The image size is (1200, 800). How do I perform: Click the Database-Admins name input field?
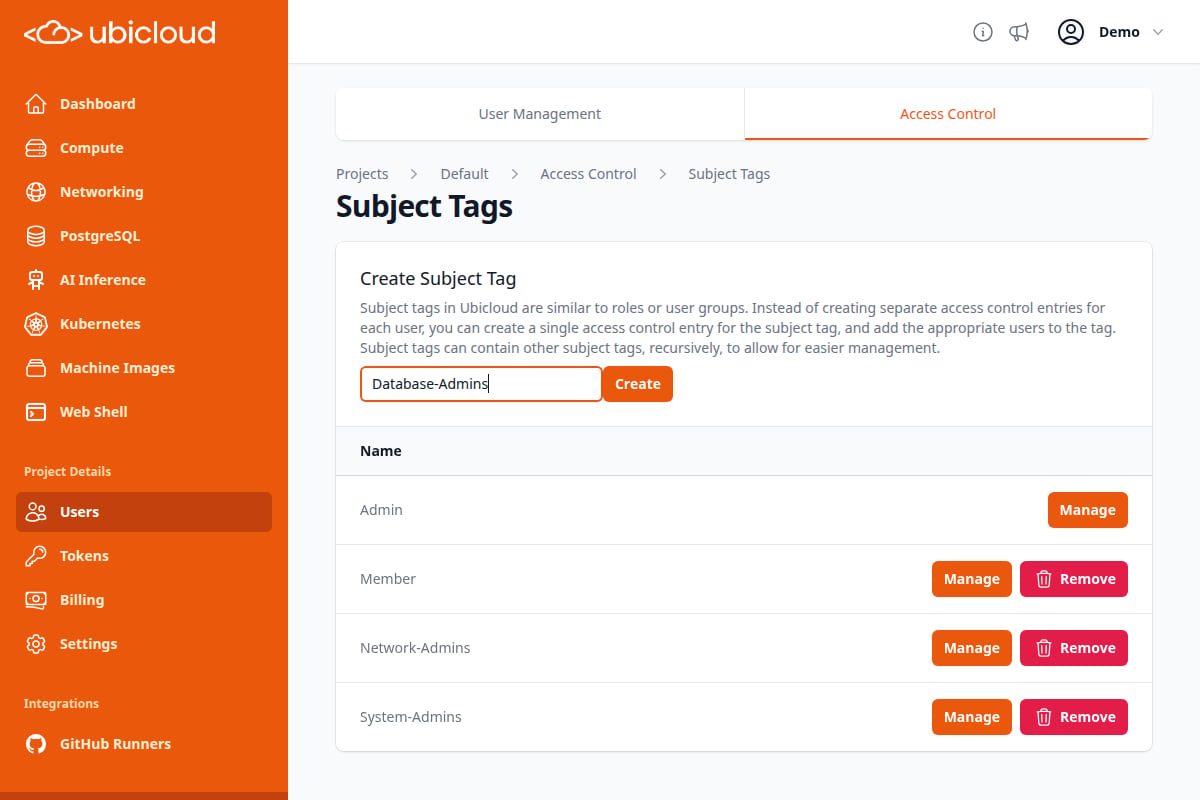point(481,384)
